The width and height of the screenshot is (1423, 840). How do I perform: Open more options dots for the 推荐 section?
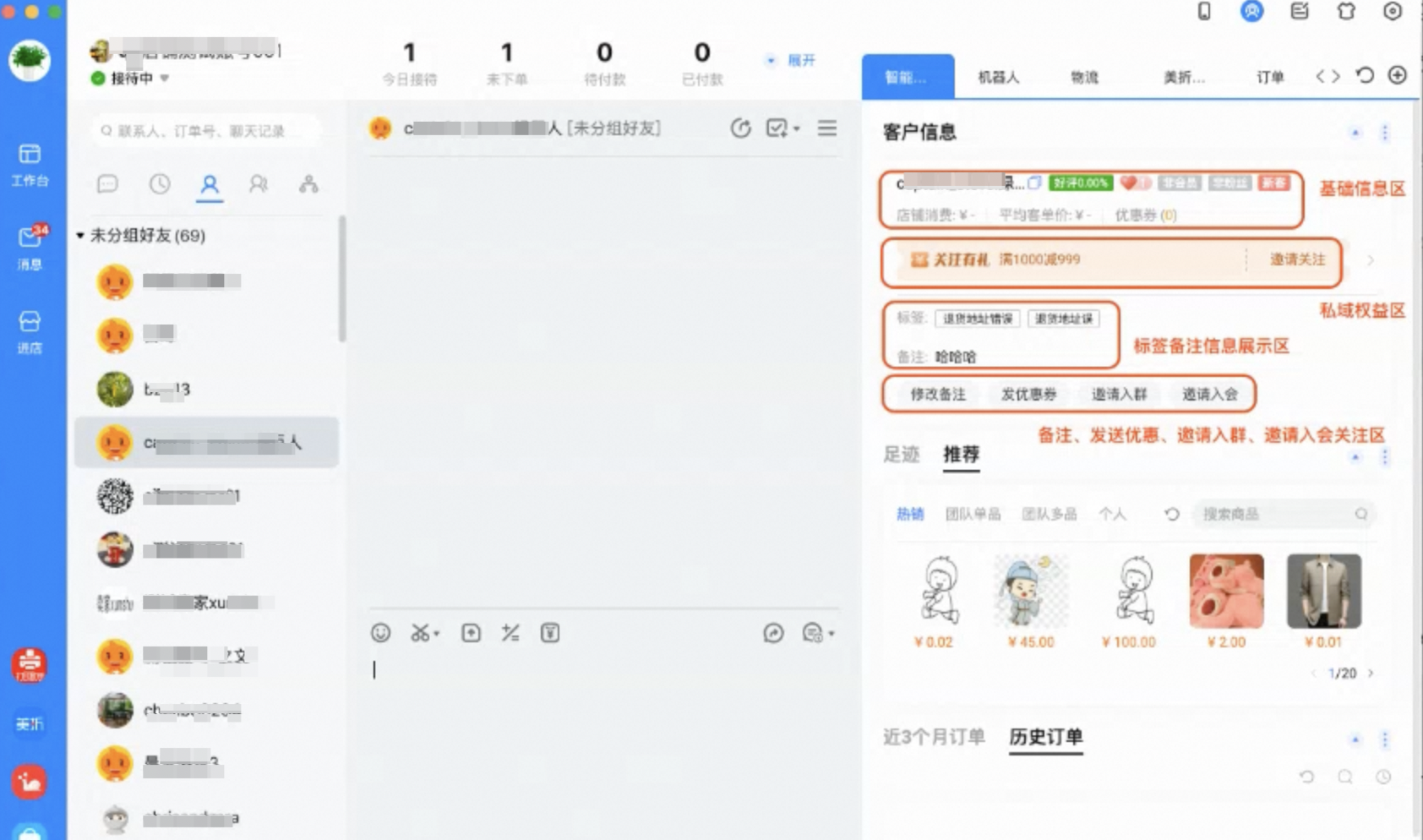click(x=1385, y=457)
